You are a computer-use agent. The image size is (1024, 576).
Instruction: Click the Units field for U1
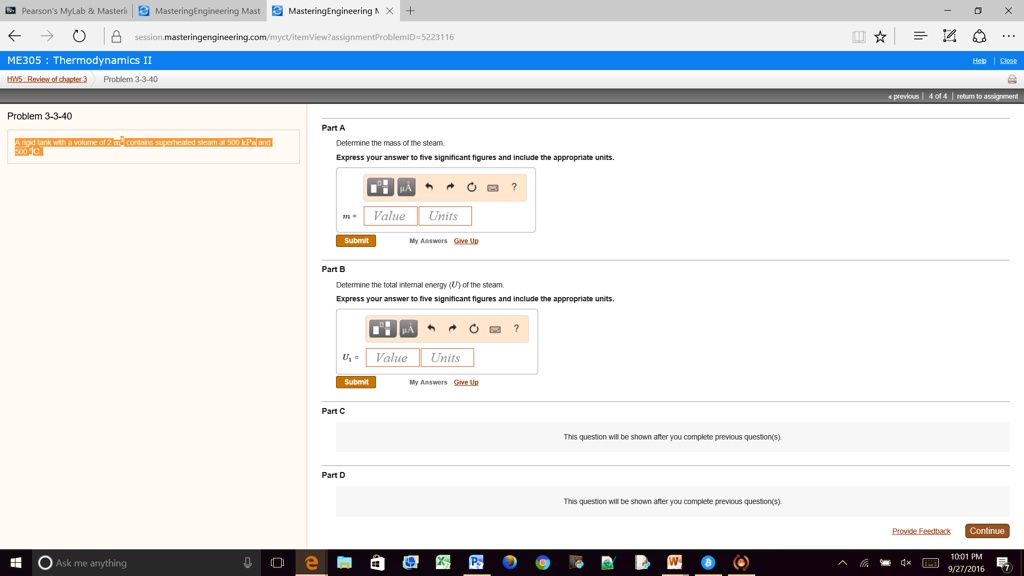pyautogui.click(x=446, y=358)
